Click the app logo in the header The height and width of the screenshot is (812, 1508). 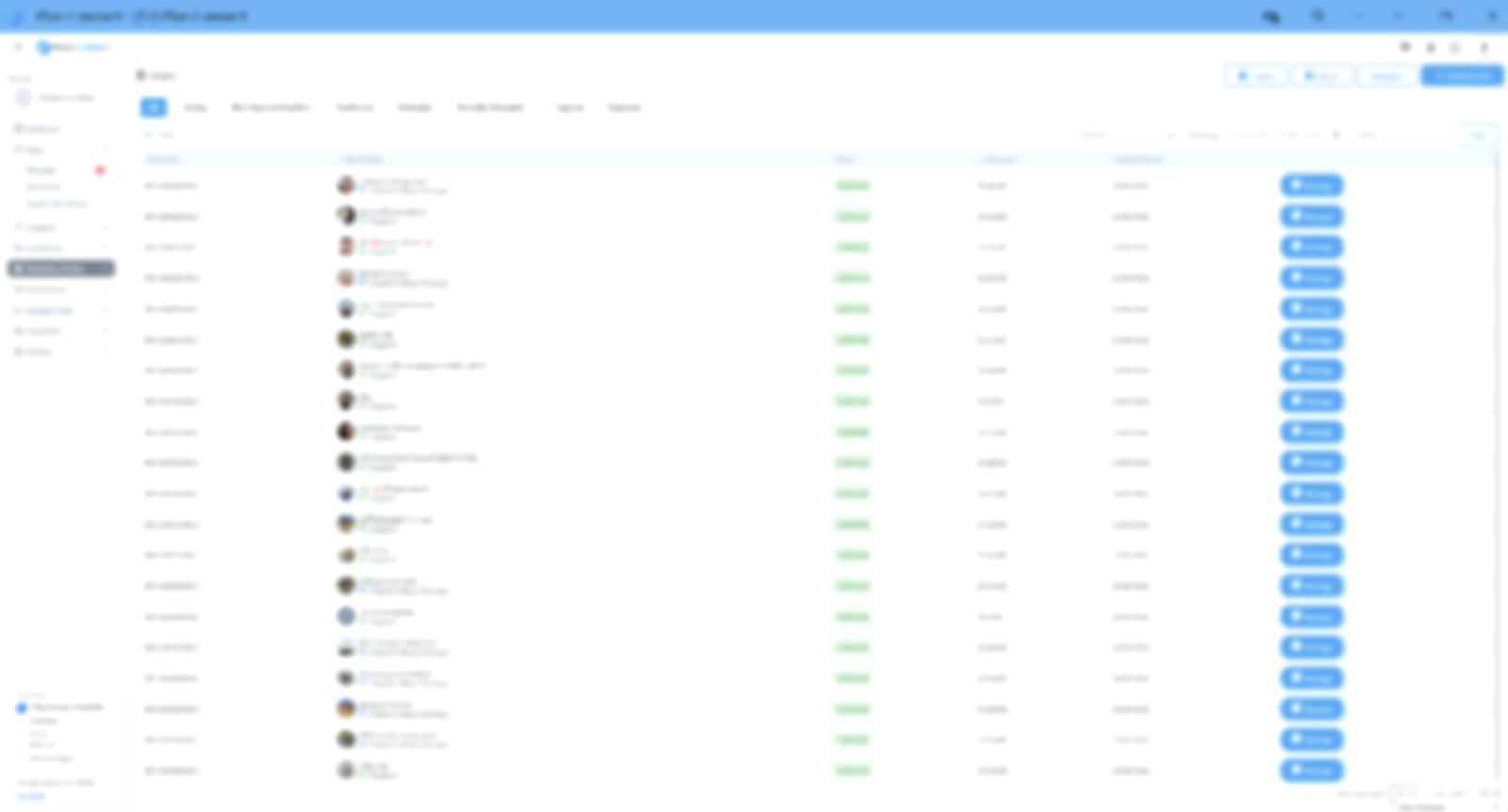74,47
